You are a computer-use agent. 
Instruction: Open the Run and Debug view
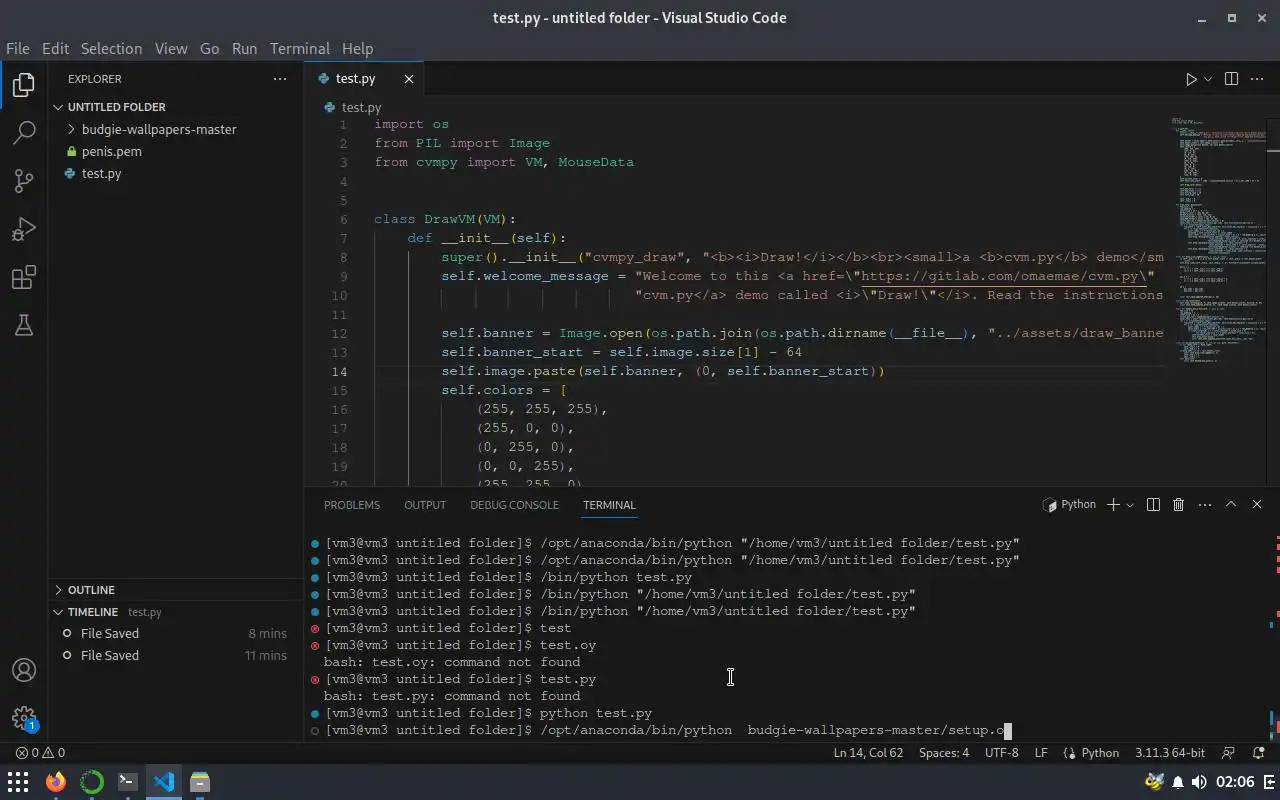tap(24, 229)
